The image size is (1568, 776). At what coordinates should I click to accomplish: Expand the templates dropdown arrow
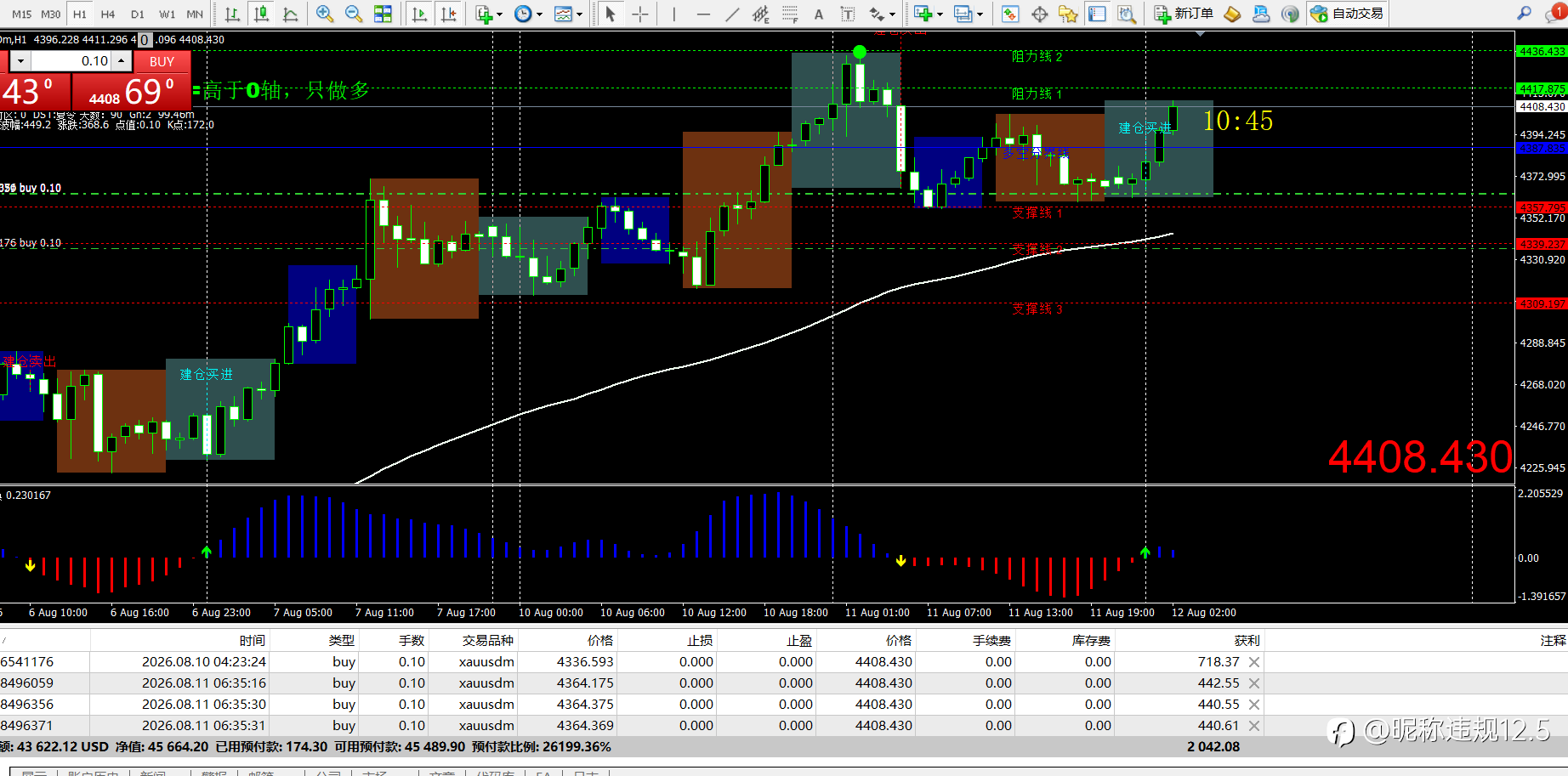click(x=579, y=14)
